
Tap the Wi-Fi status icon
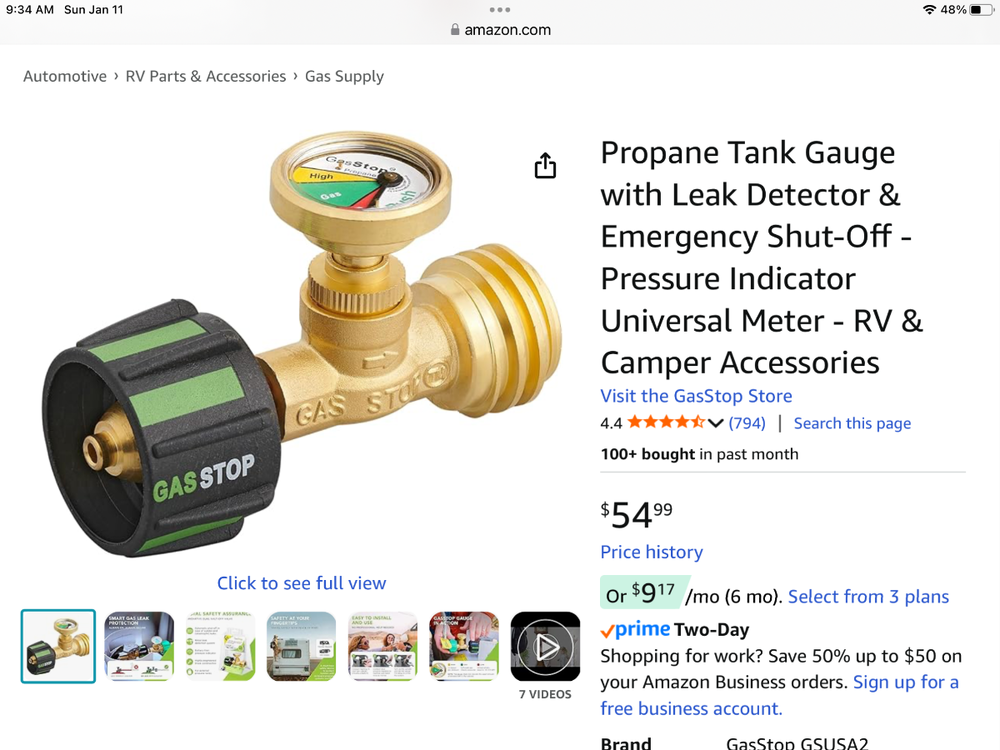[929, 10]
